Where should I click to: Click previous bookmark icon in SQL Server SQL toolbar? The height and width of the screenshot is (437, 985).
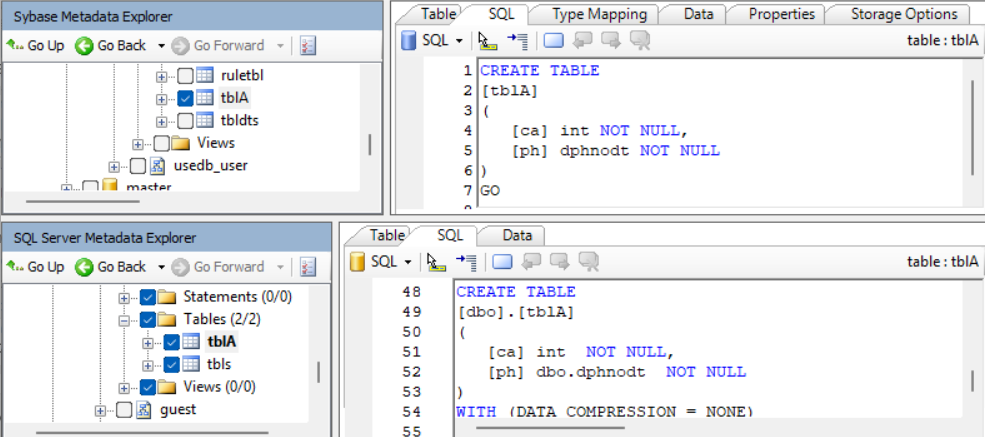532,261
